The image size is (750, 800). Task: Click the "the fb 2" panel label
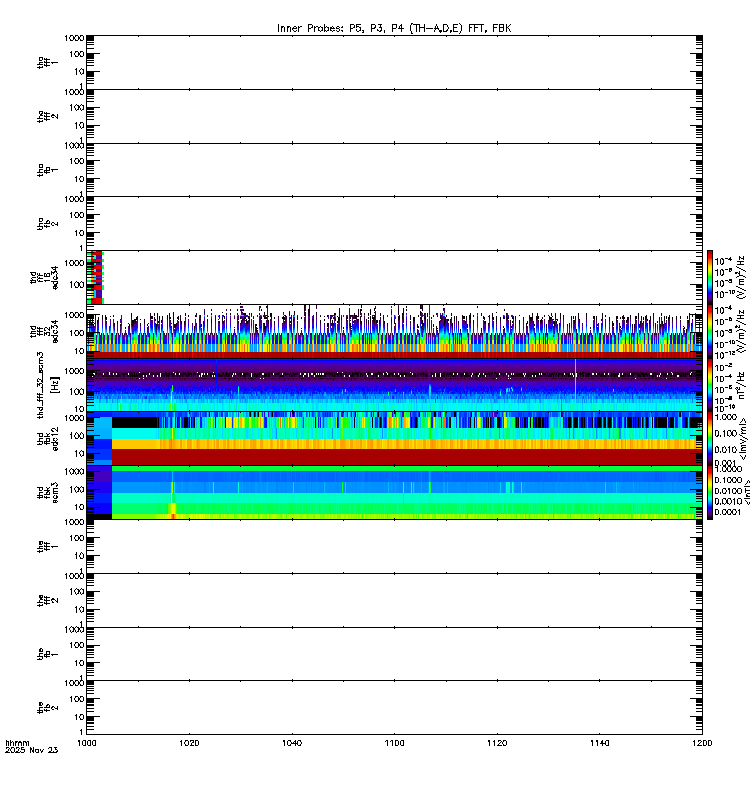pyautogui.click(x=47, y=707)
